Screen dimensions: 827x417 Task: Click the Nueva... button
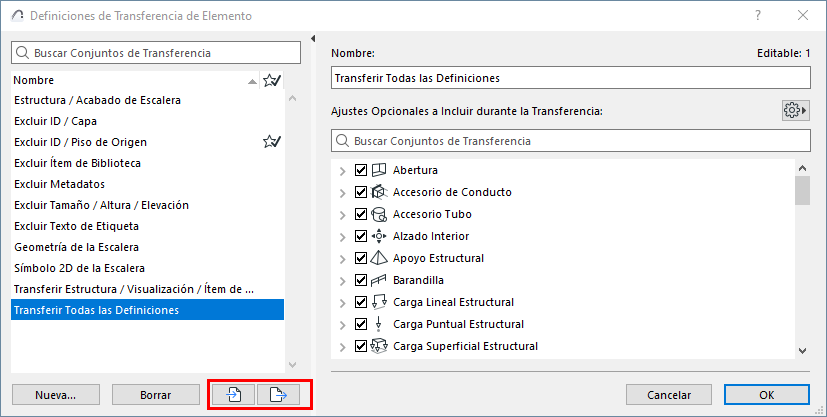[56, 394]
